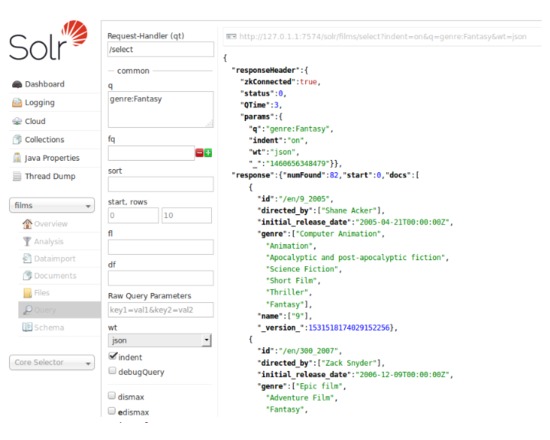Viewport: 550px width, 440px height.
Task: Open the Analysis page
Action: coord(49,241)
